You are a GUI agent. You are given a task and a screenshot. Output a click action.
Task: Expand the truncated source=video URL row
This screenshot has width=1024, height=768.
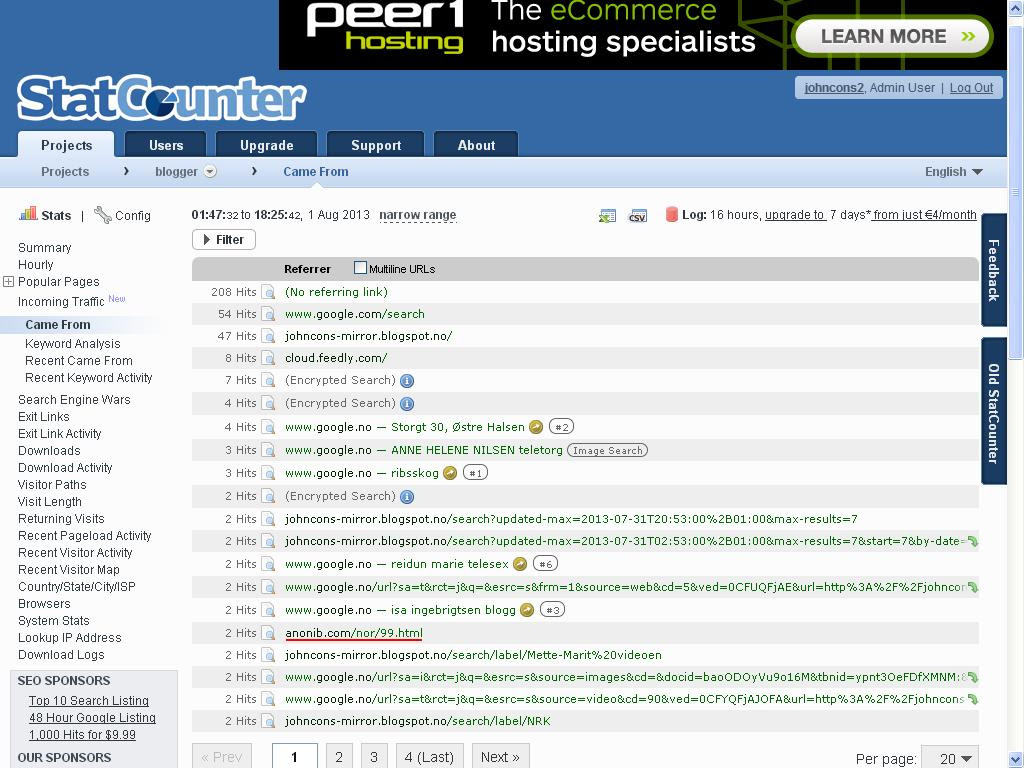click(x=972, y=699)
